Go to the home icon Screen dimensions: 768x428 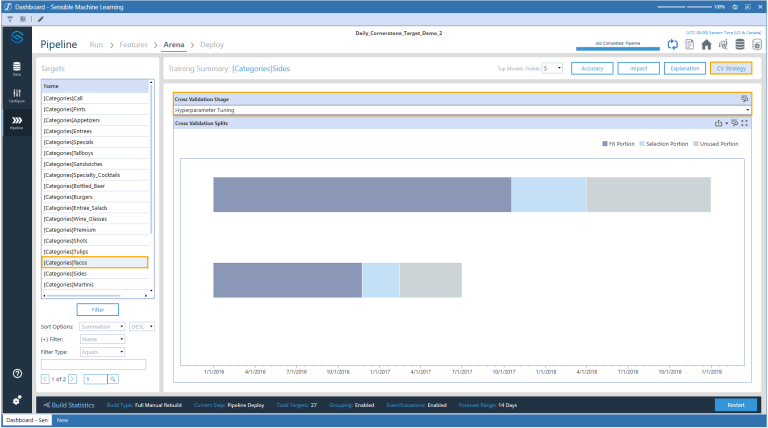706,45
